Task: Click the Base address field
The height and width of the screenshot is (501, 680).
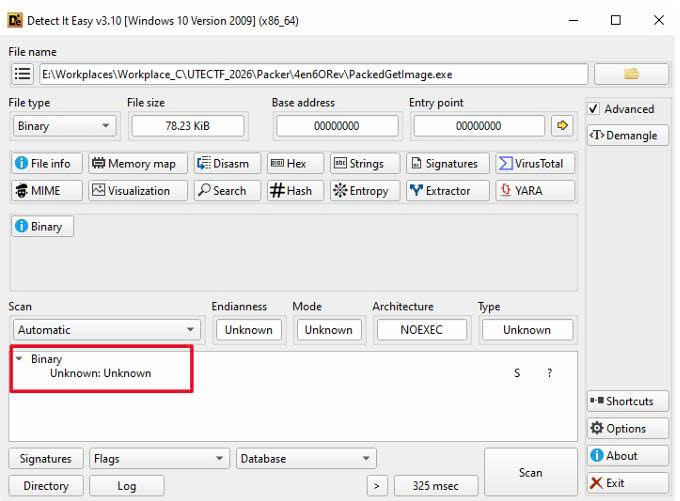Action: tap(337, 126)
